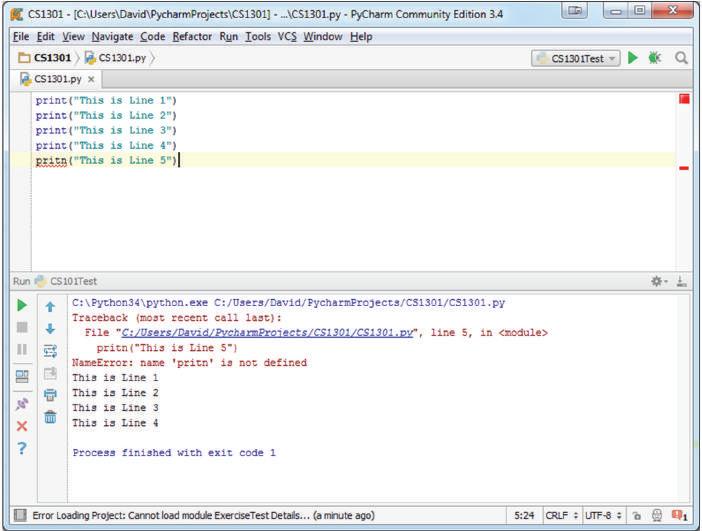Click the up arrow stack trace icon

pos(50,307)
